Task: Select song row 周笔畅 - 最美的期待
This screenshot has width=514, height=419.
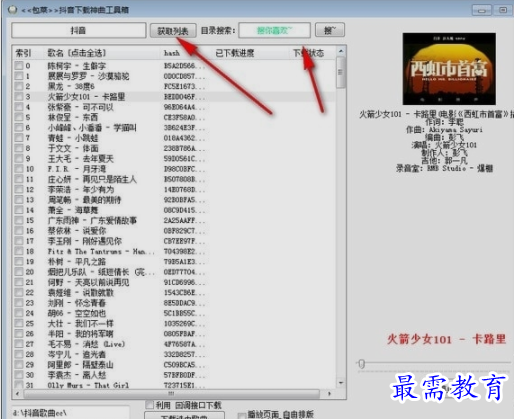Action: click(x=173, y=200)
